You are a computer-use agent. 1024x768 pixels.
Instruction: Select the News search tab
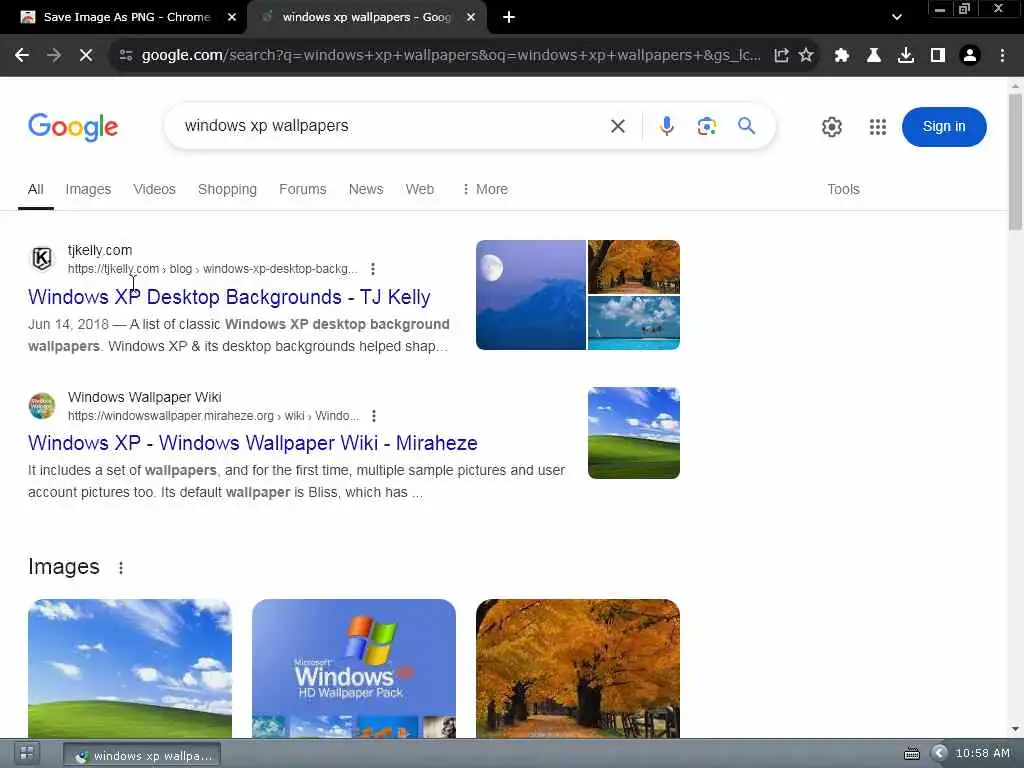pyautogui.click(x=366, y=189)
